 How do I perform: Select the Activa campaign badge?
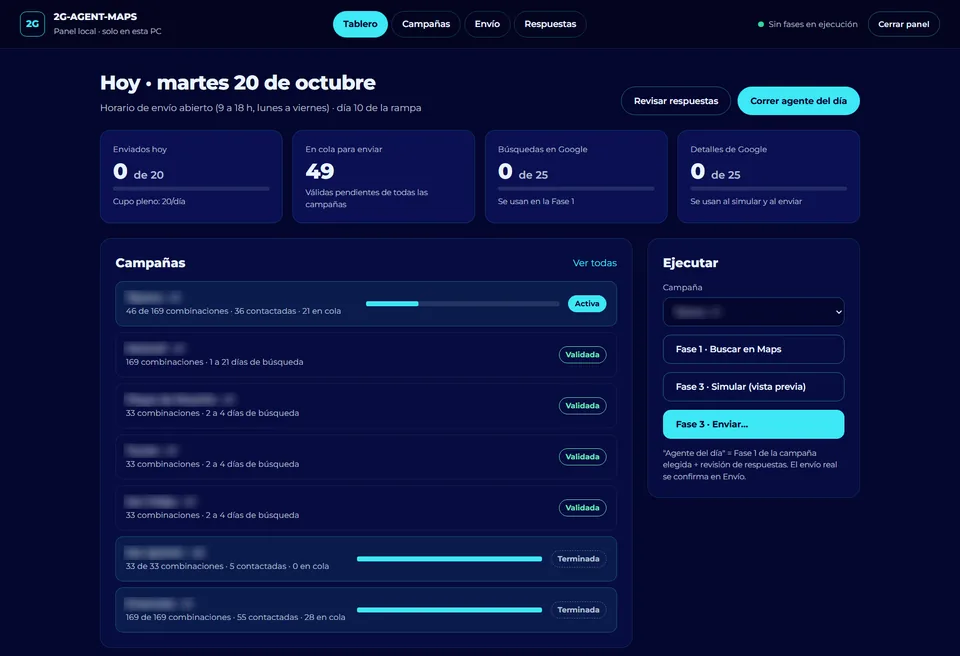tap(587, 304)
